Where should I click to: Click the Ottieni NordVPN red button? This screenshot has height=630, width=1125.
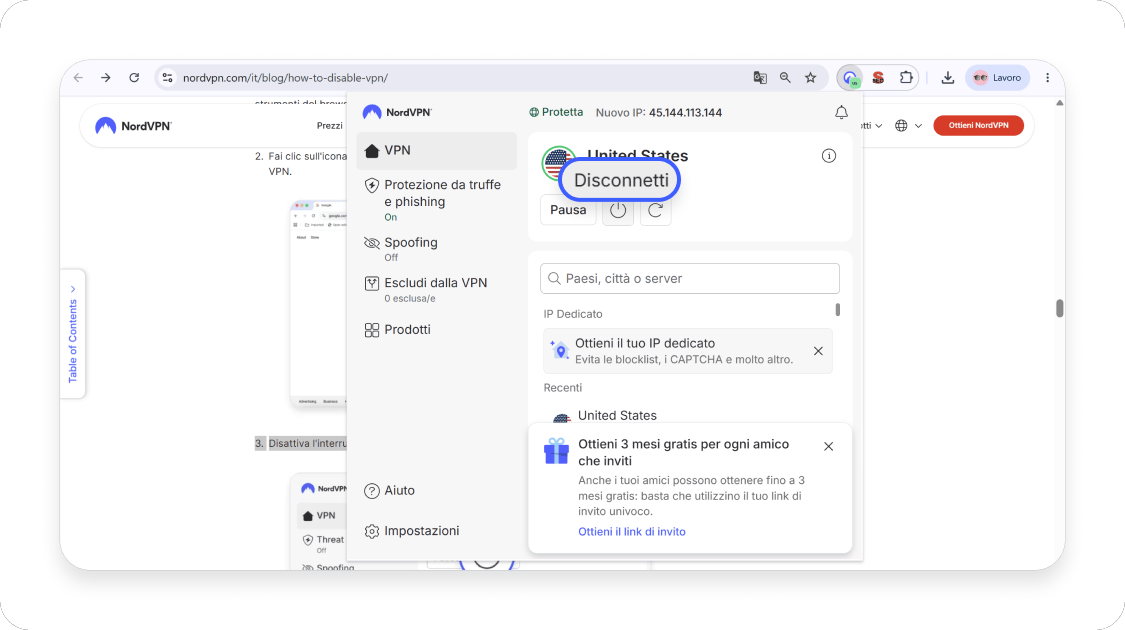pos(978,126)
